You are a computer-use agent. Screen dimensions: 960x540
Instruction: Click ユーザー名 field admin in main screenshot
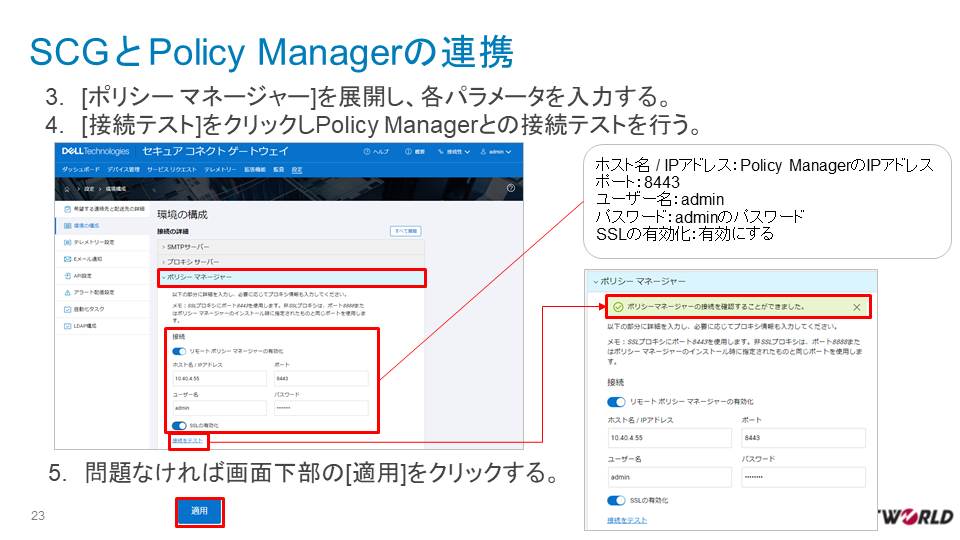(x=219, y=408)
